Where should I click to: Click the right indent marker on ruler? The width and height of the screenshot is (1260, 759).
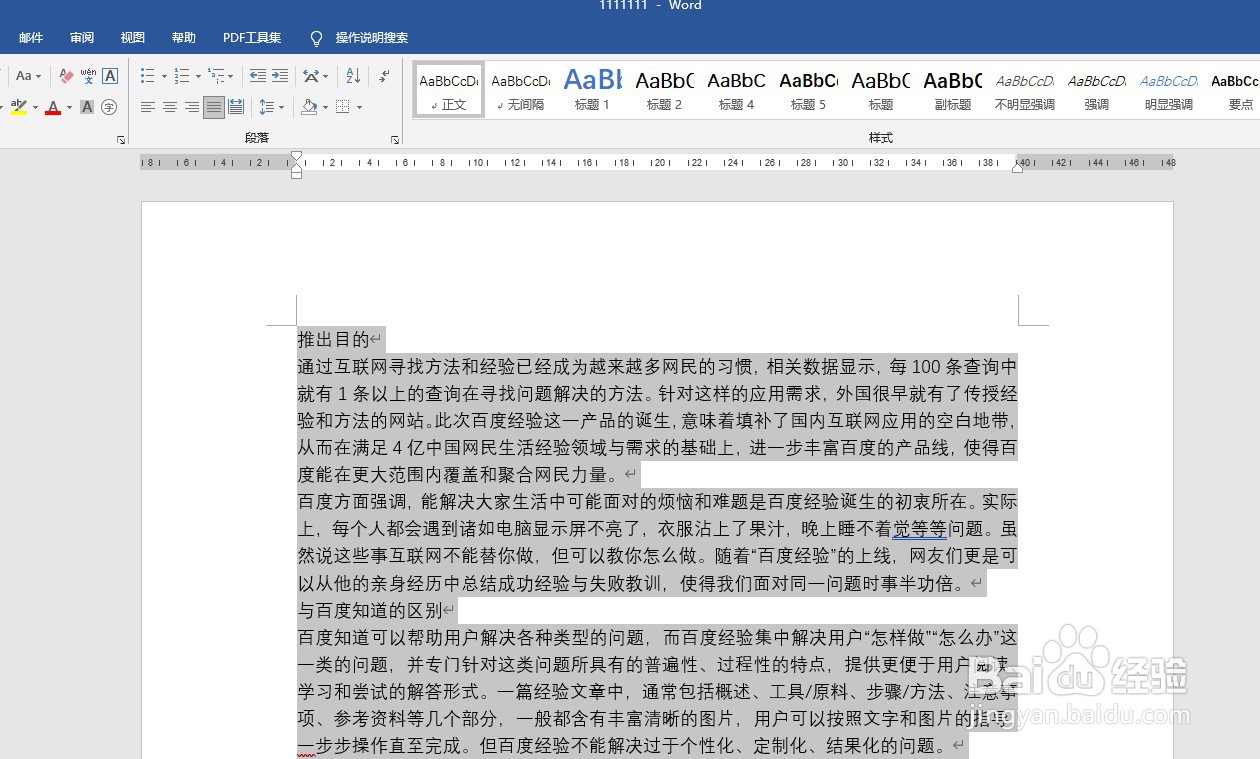click(x=1018, y=167)
